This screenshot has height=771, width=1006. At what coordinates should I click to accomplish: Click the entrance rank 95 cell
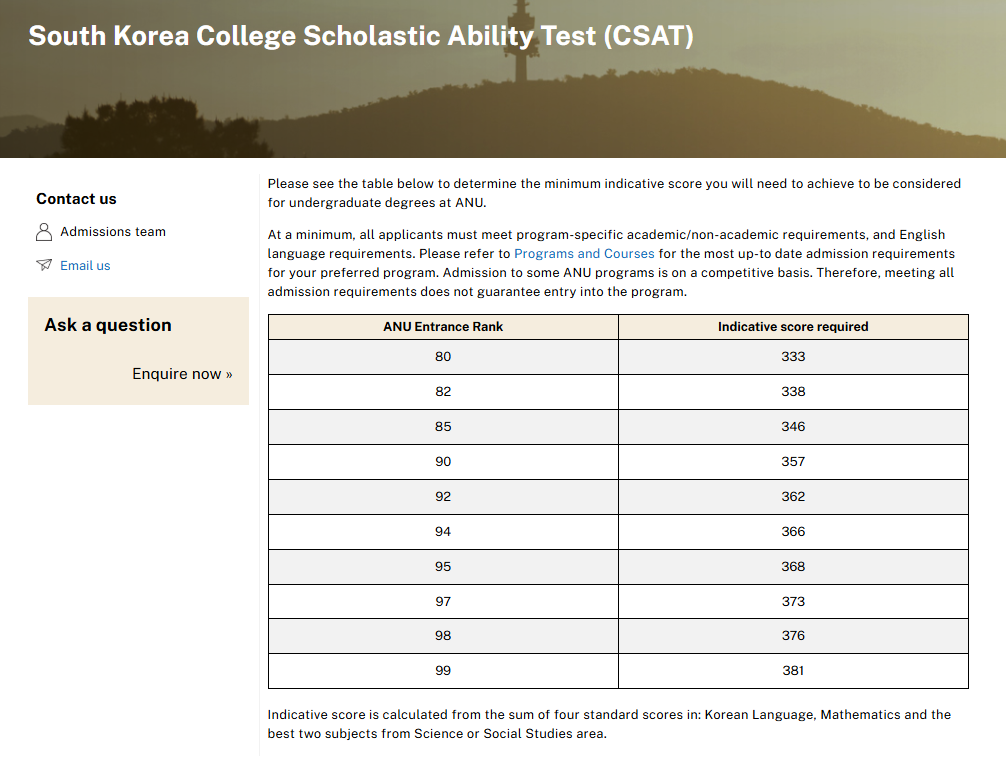click(443, 567)
